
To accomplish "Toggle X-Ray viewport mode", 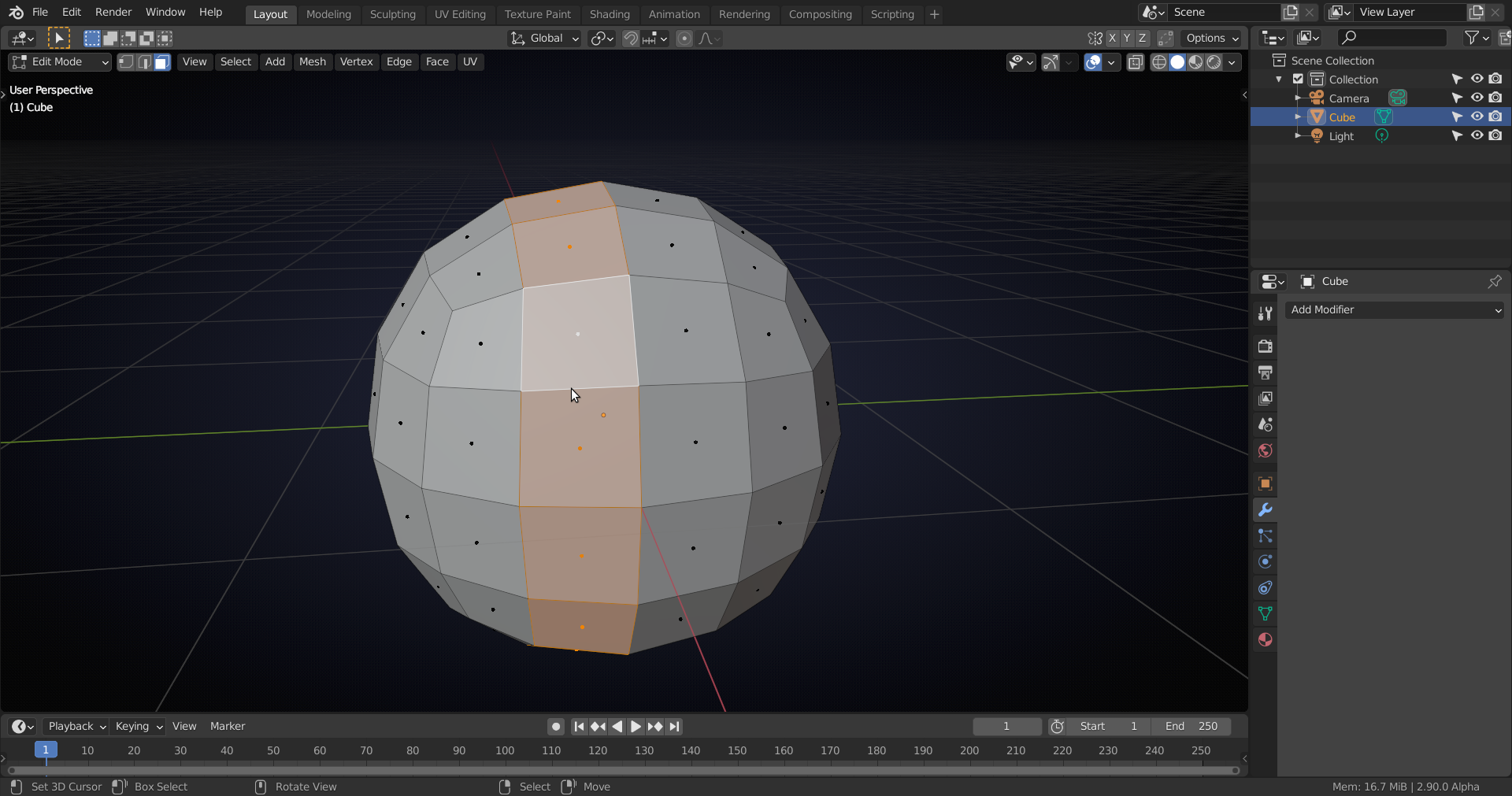I will pos(1135,62).
